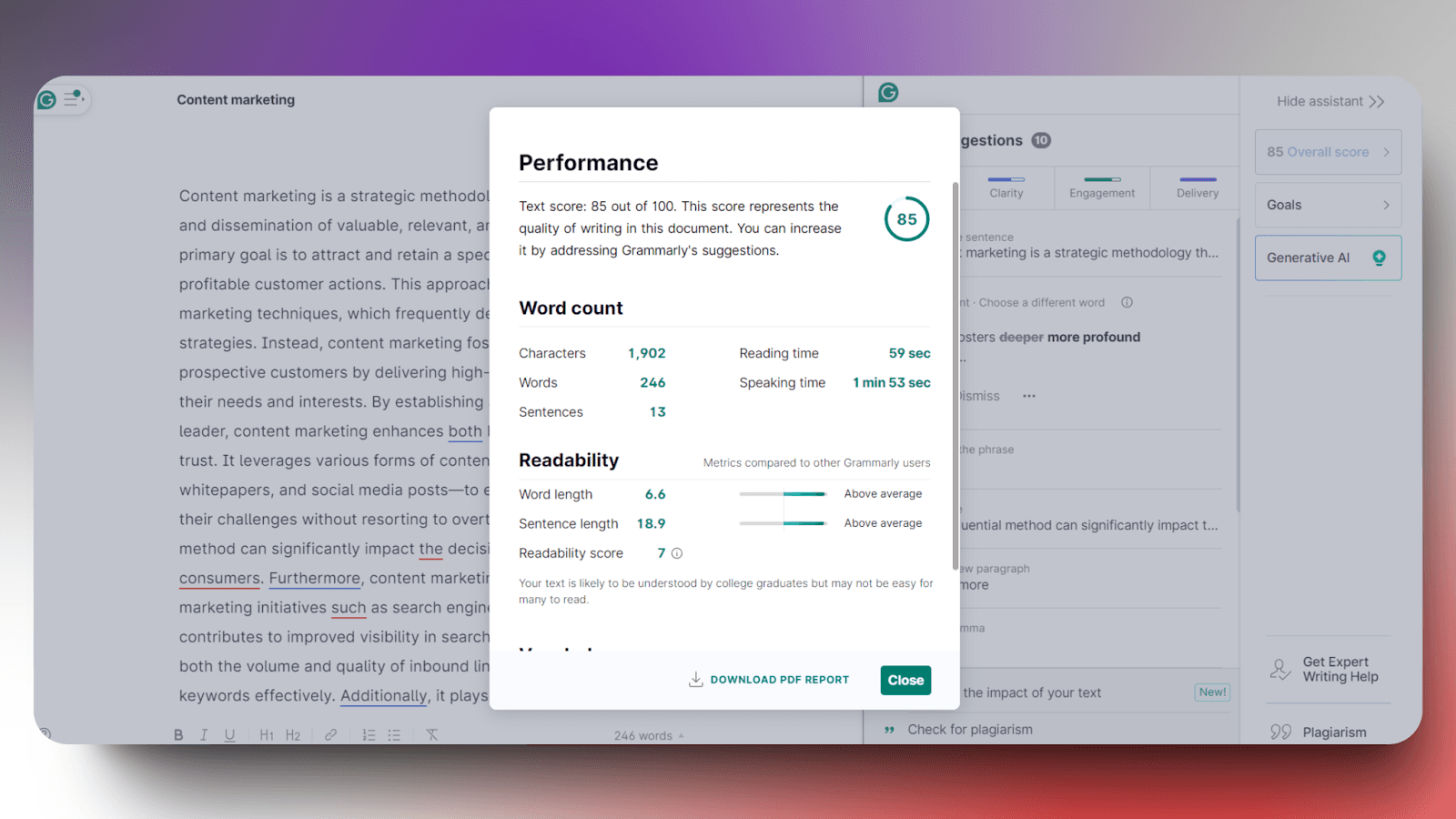Click the chevron on Overall score
This screenshot has width=1456, height=819.
(1387, 152)
